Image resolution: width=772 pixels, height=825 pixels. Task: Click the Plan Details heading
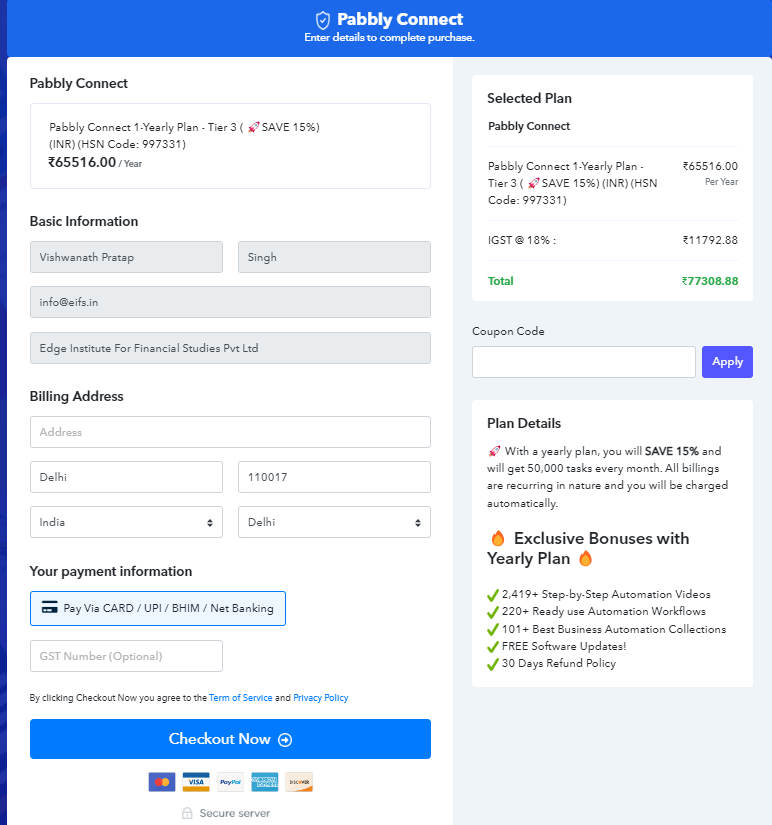tap(524, 424)
